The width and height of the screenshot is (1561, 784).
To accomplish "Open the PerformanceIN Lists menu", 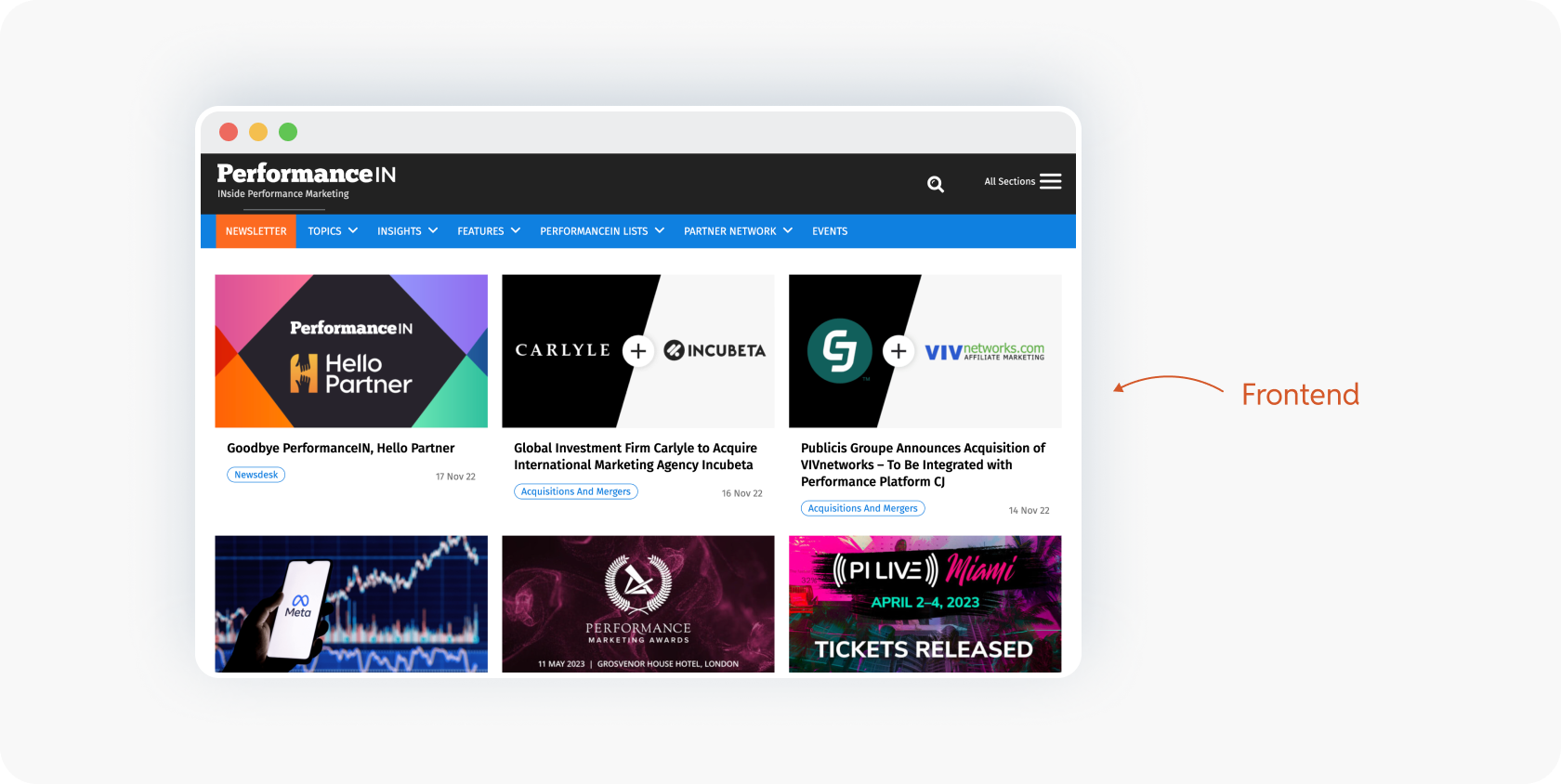I will coord(602,231).
